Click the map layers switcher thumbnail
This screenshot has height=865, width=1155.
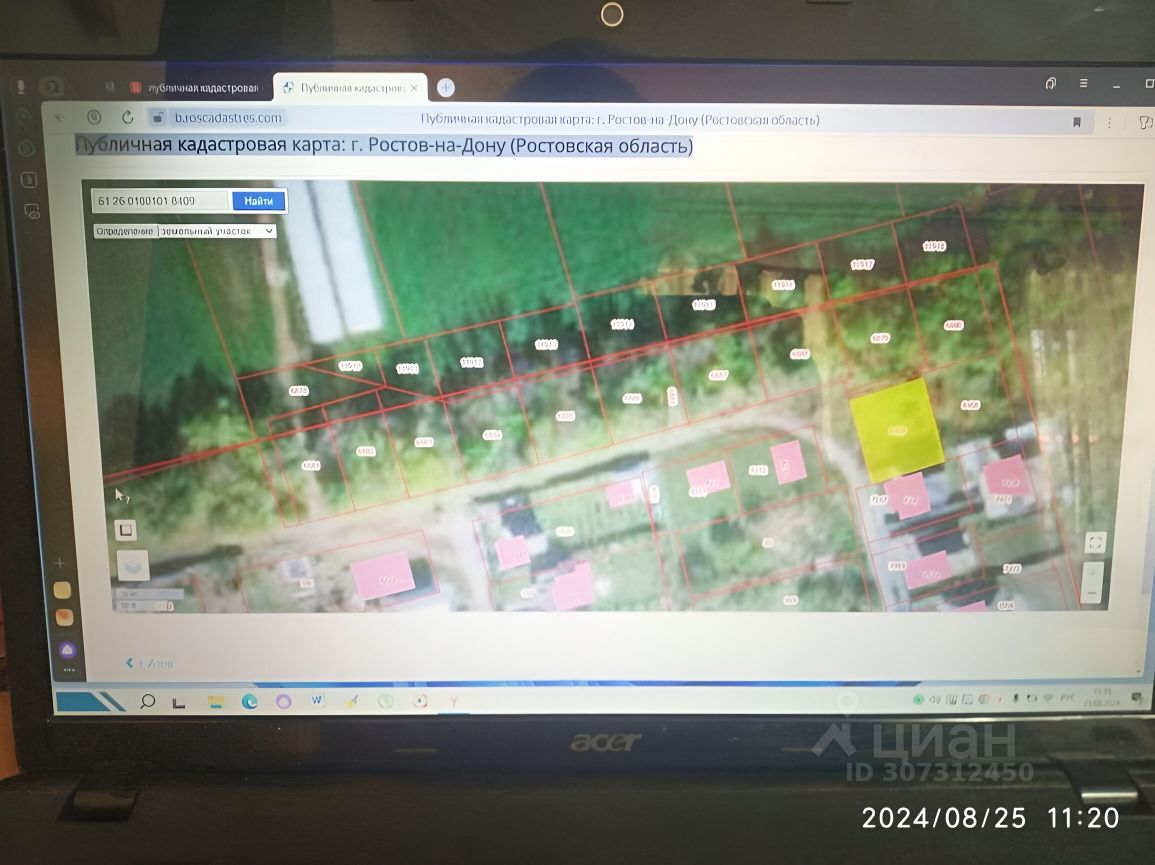(x=133, y=566)
